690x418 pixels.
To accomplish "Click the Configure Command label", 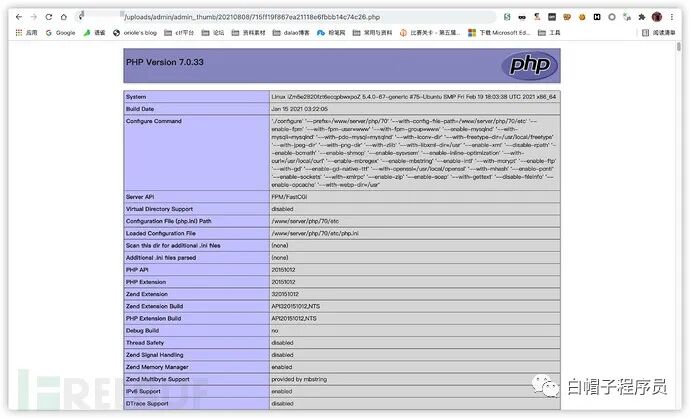I will pyautogui.click(x=154, y=121).
